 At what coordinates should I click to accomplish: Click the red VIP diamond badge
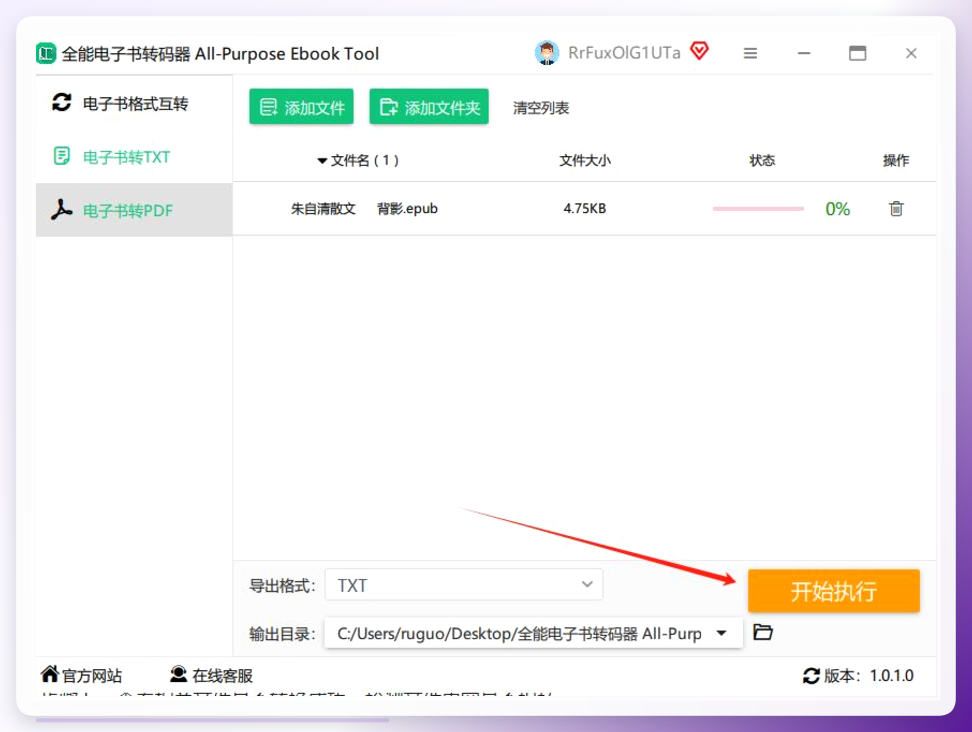tap(699, 51)
